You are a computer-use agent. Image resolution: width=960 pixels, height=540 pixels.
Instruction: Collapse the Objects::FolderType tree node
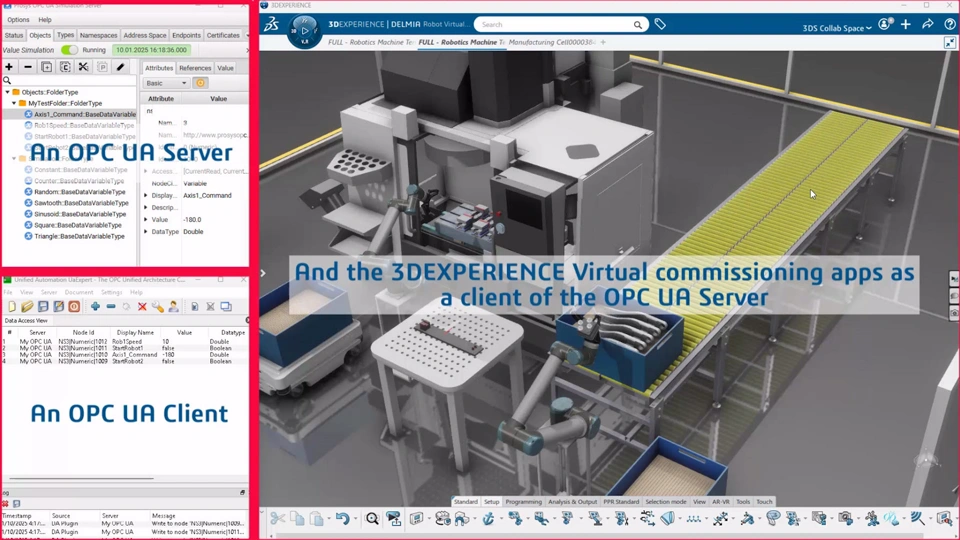point(7,92)
